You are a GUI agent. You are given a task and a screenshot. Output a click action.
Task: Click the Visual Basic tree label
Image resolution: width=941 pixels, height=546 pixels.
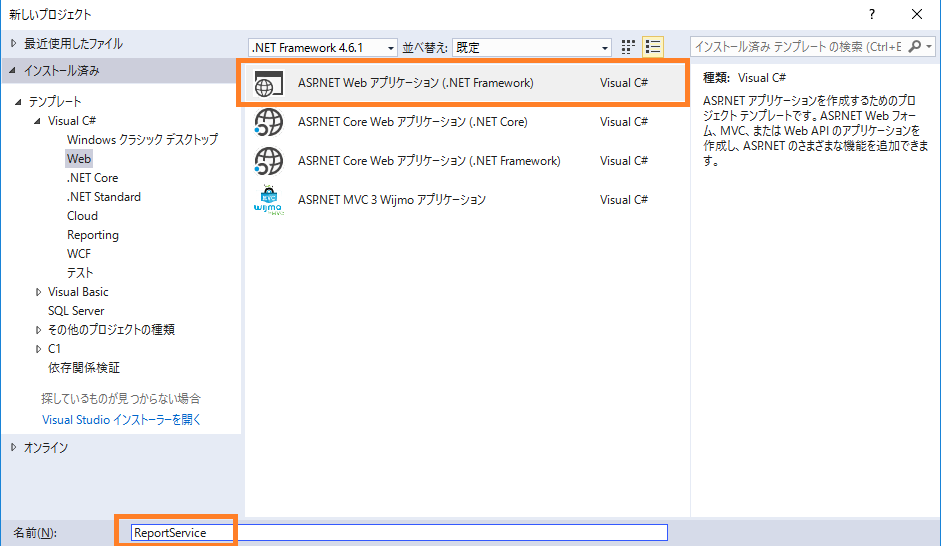78,292
